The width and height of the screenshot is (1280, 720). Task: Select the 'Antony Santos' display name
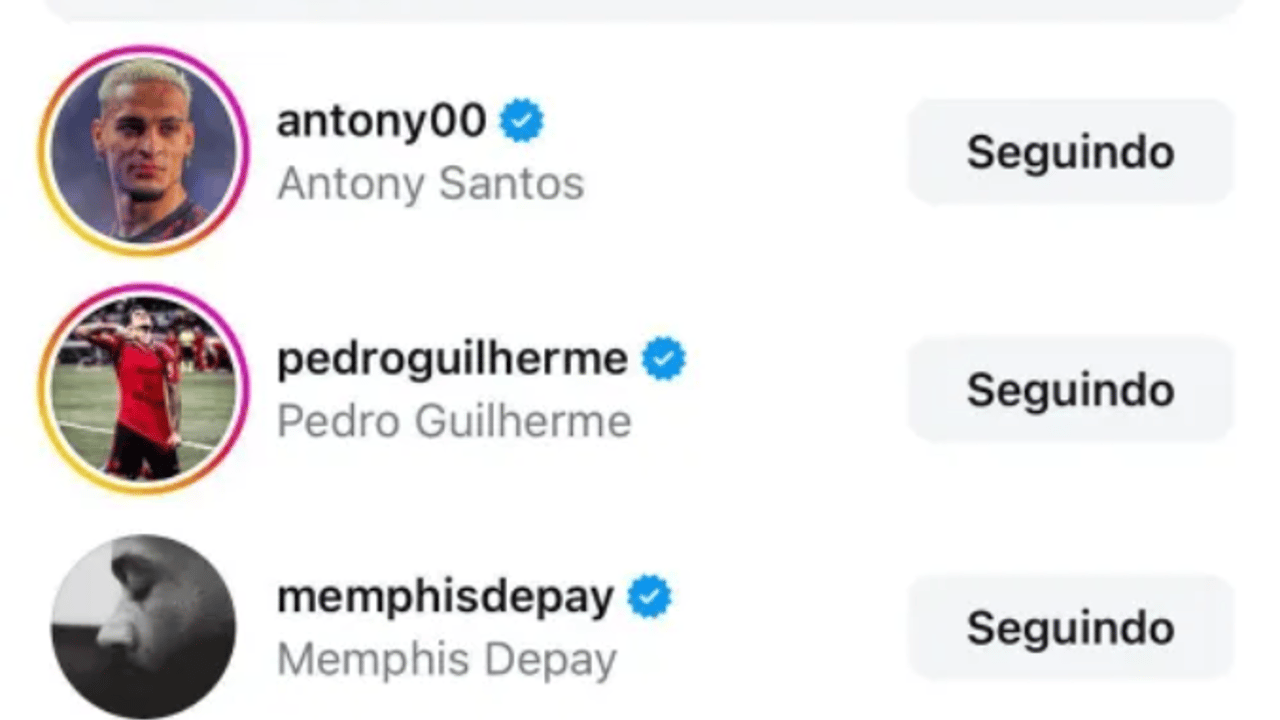(x=430, y=184)
